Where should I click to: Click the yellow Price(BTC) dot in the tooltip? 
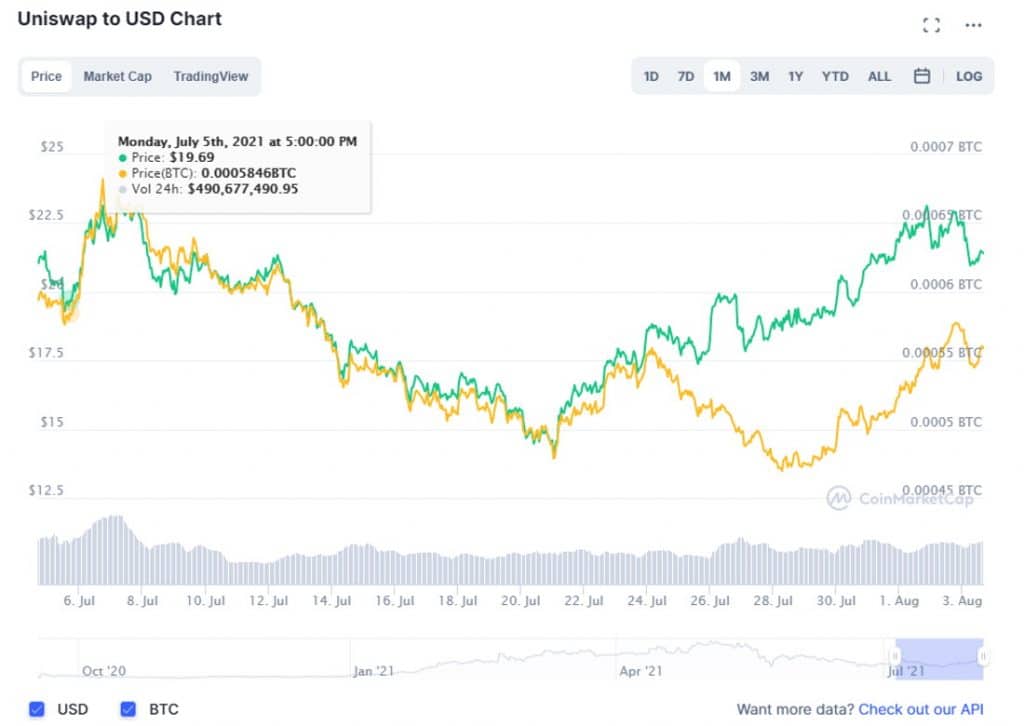[124, 172]
